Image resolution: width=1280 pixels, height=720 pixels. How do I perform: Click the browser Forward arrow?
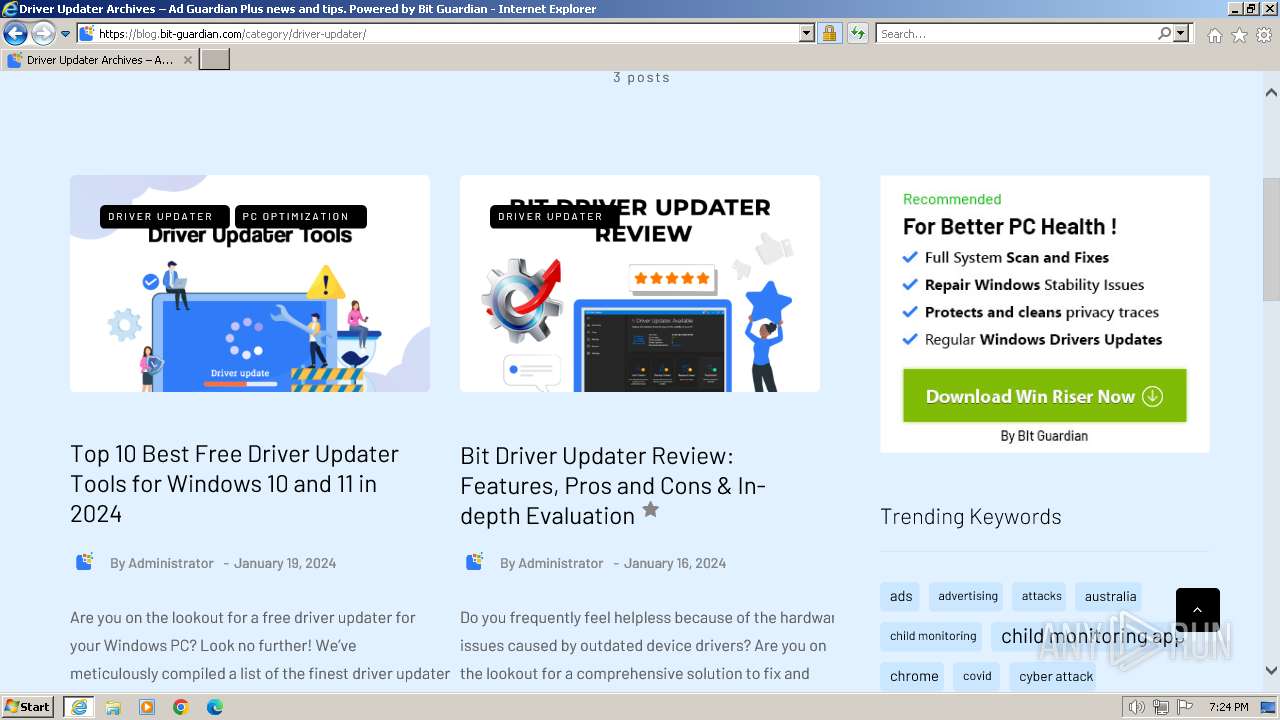[43, 34]
